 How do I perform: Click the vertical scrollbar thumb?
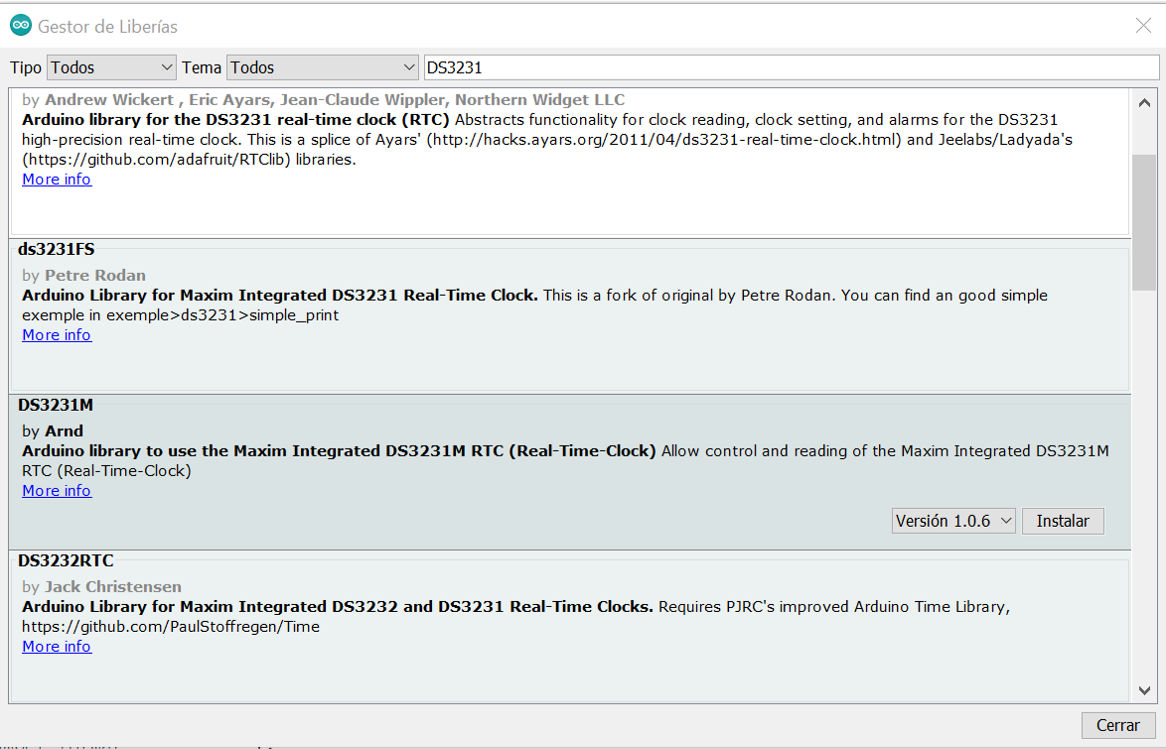point(1144,220)
